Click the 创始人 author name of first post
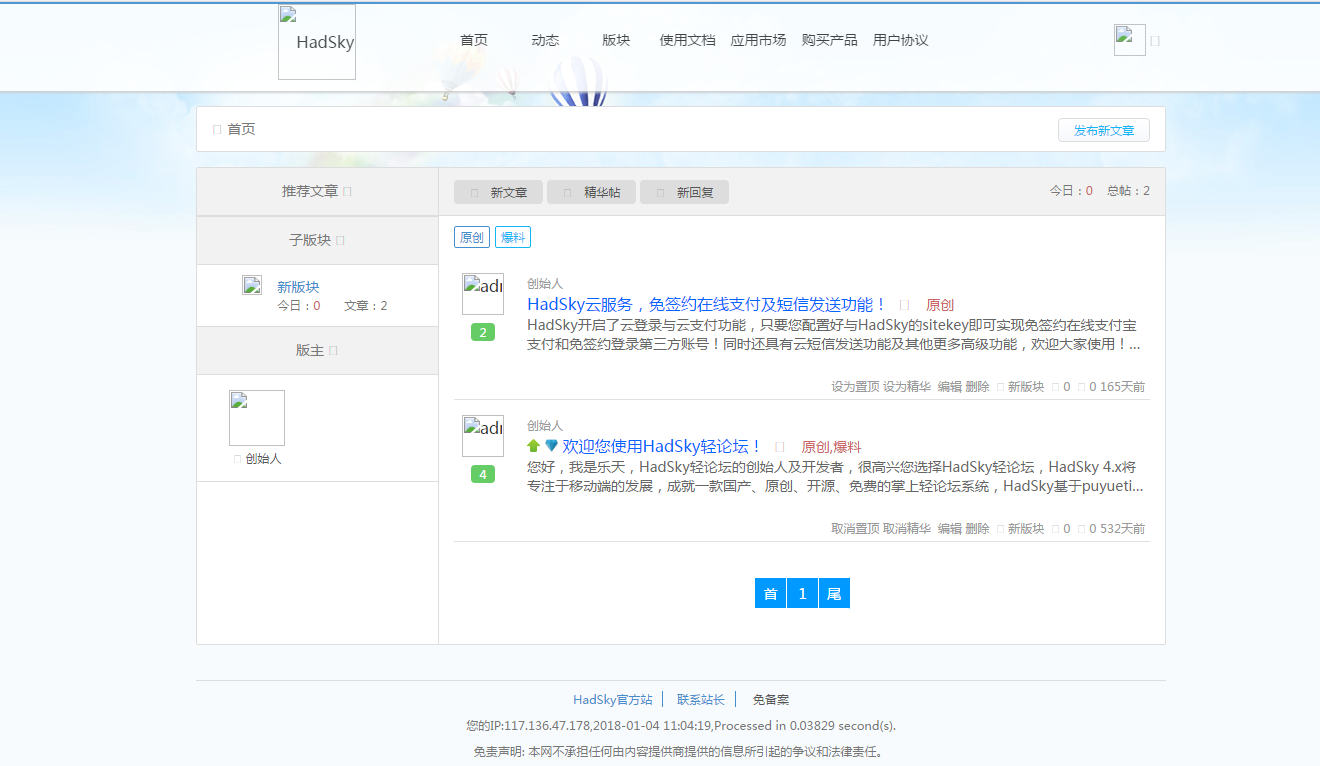The width and height of the screenshot is (1320, 766). pyautogui.click(x=545, y=284)
